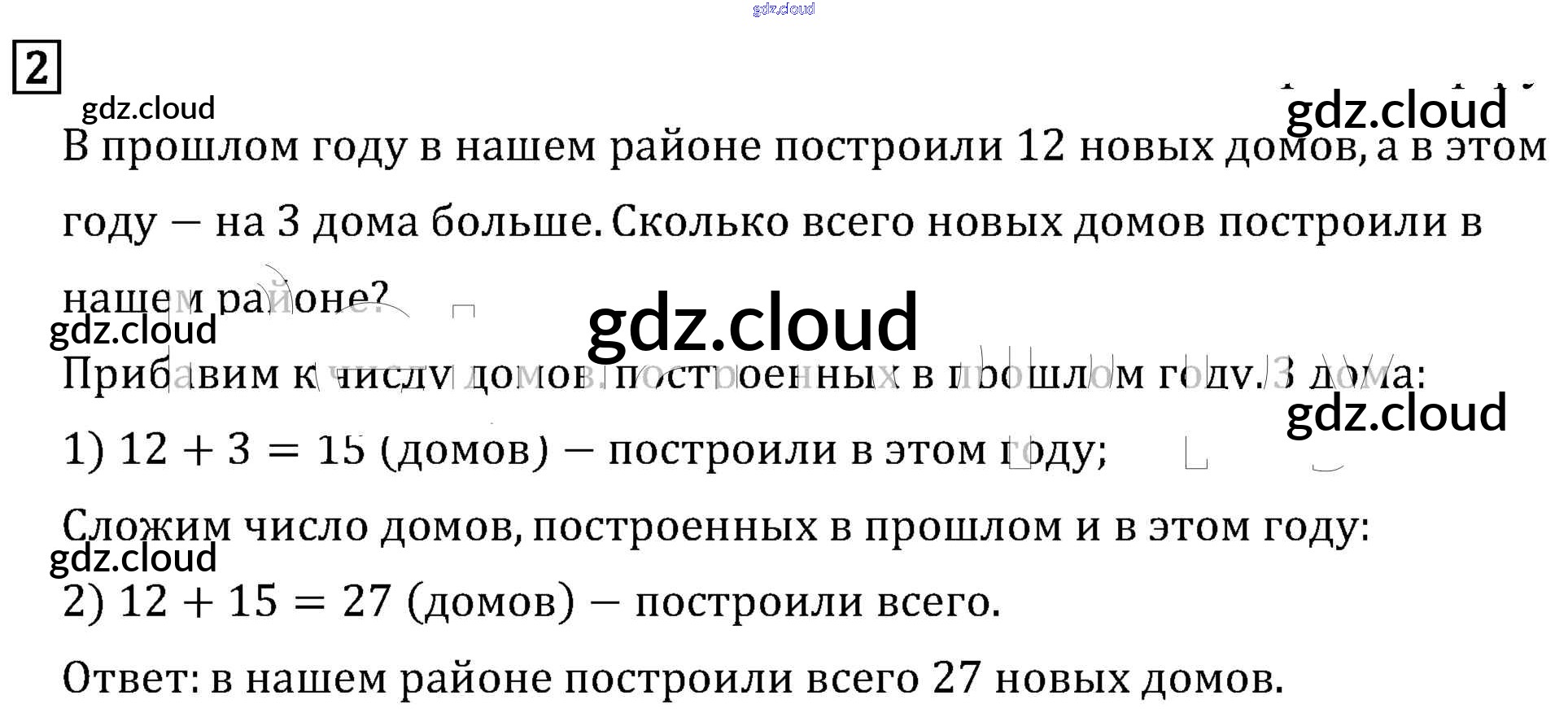Screen dimensions: 1568x709
Task: Click the step label 1) in the solution
Action: pos(84,450)
